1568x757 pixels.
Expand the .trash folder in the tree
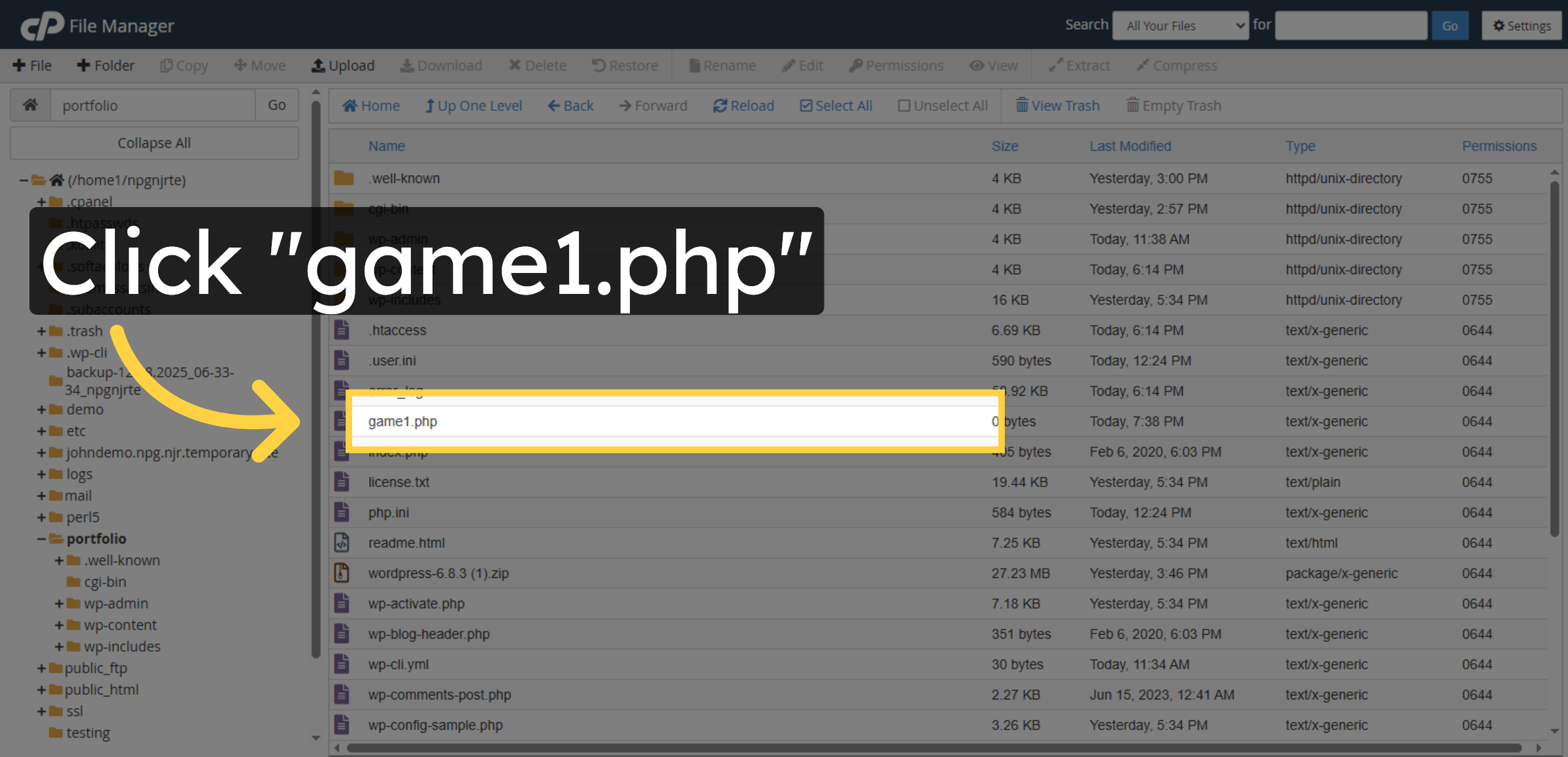pos(41,330)
